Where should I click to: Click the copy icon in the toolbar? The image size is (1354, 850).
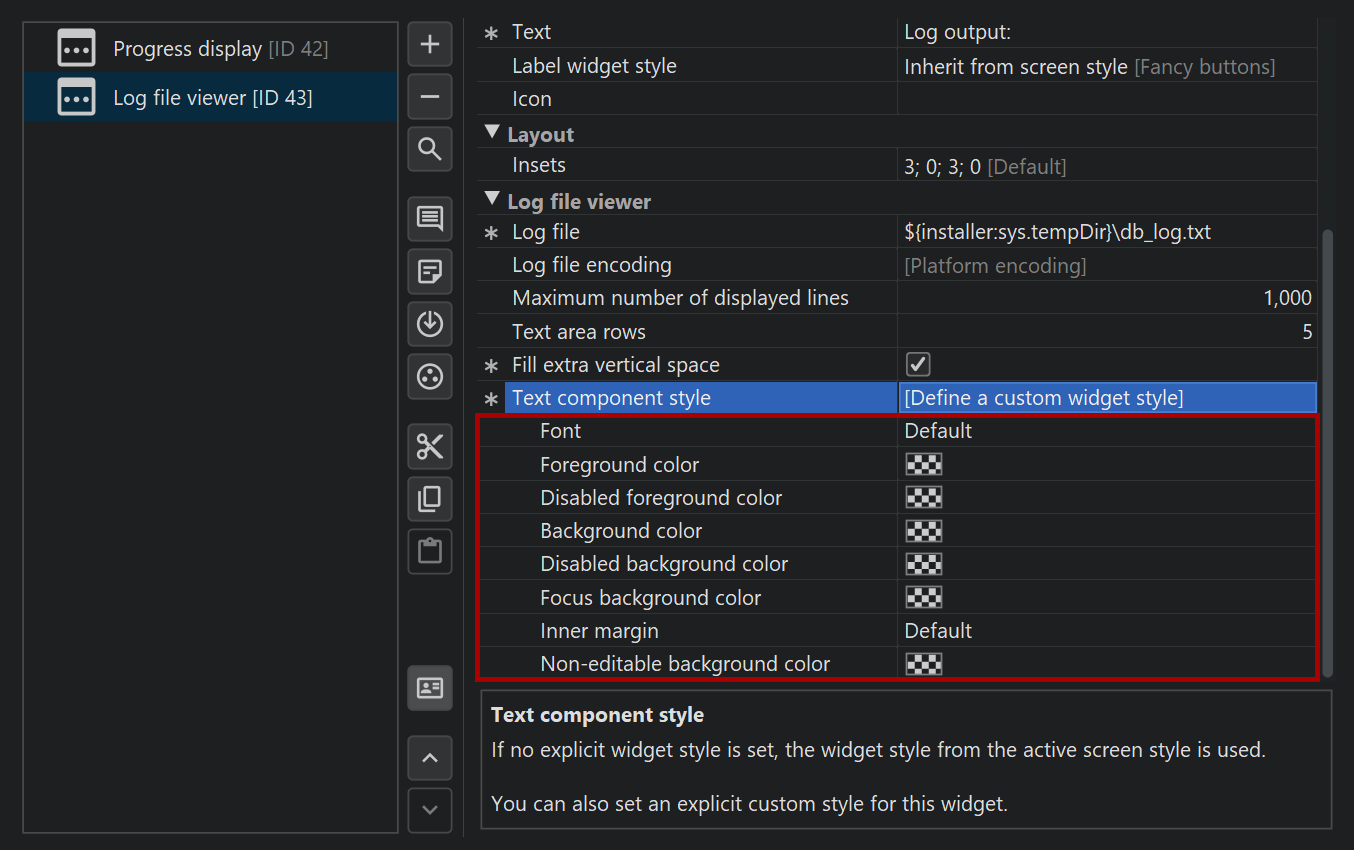(x=430, y=499)
